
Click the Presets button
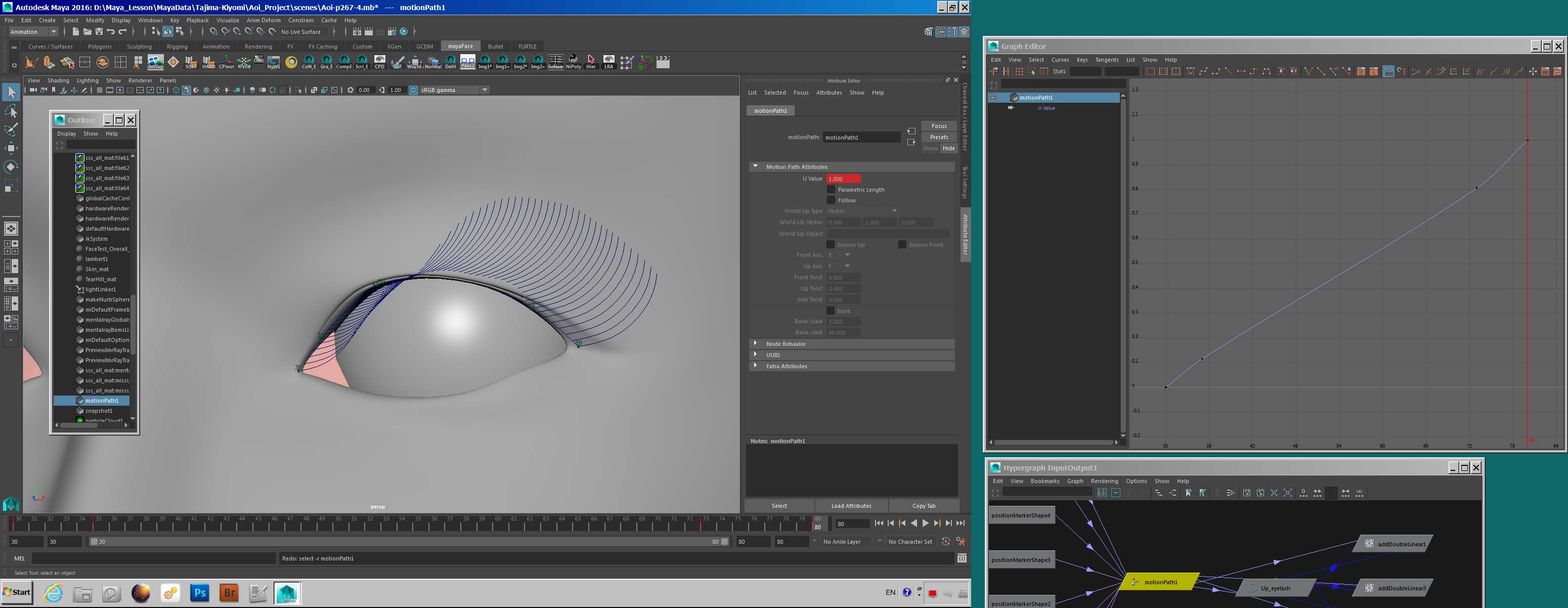(939, 137)
